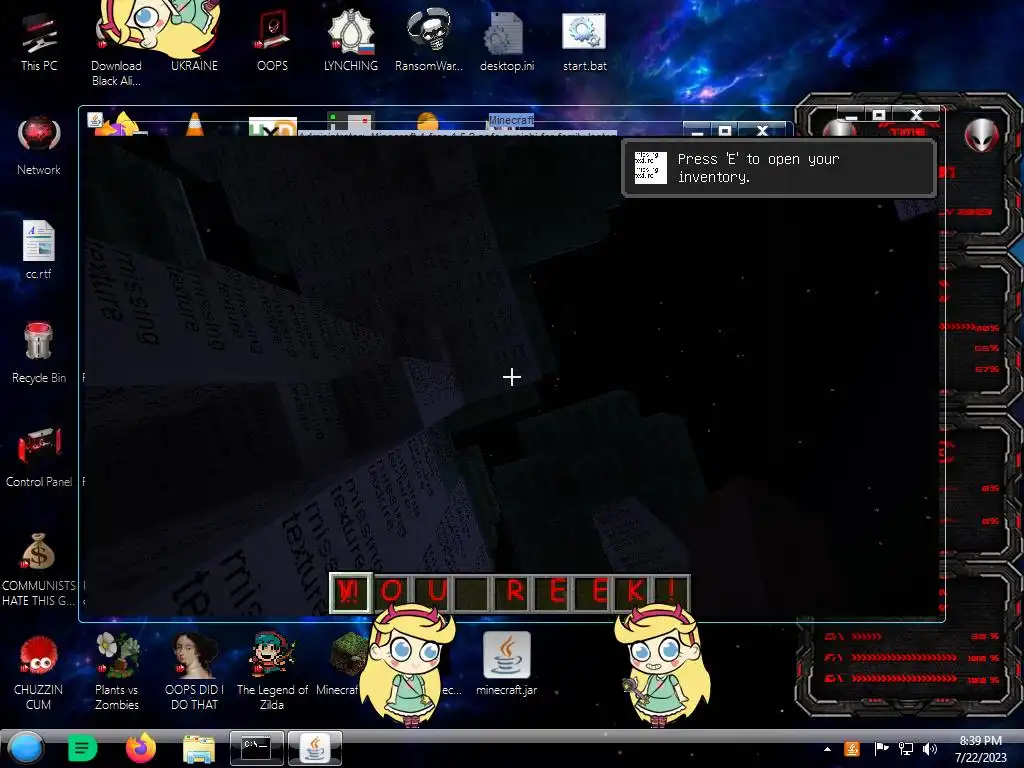
Task: Click the Minecraft game crosshair
Action: click(512, 377)
